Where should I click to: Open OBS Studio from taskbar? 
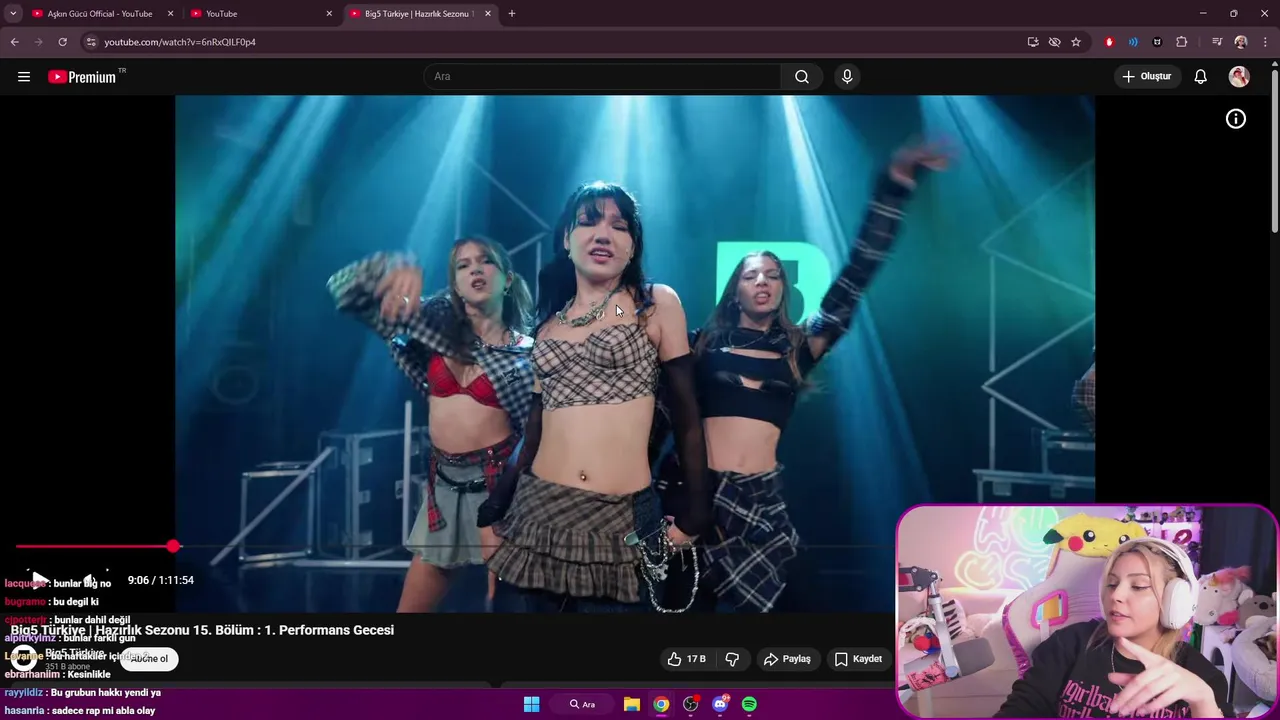[x=690, y=704]
